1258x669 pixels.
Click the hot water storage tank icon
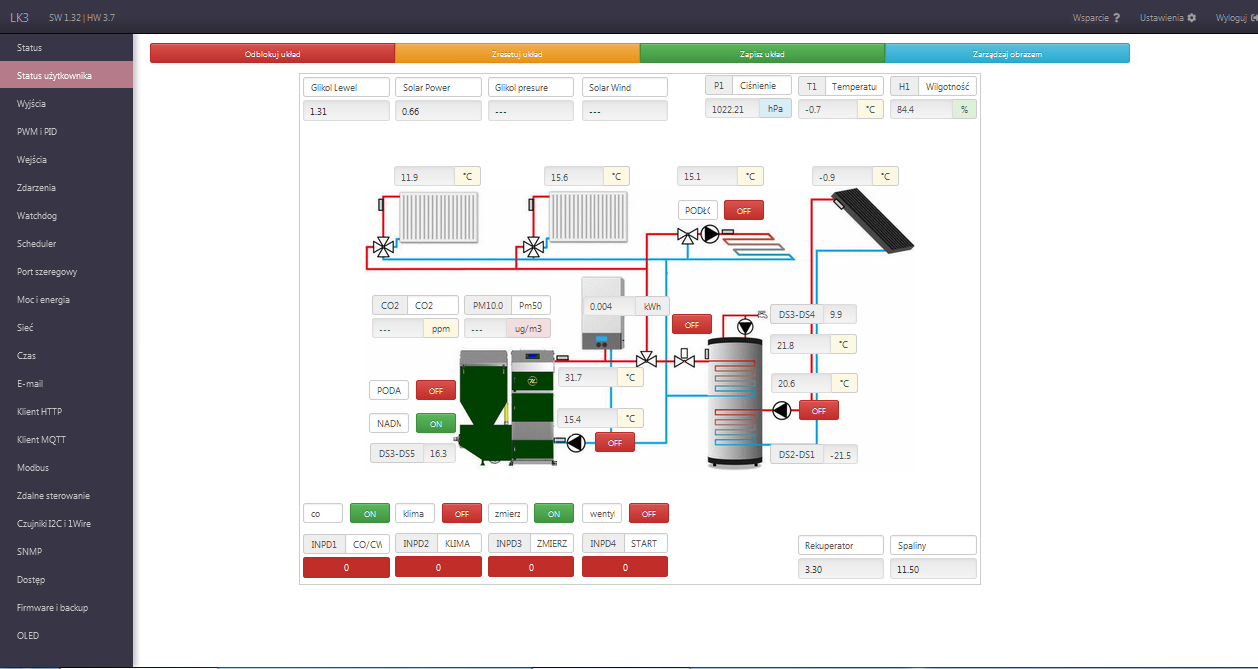735,402
